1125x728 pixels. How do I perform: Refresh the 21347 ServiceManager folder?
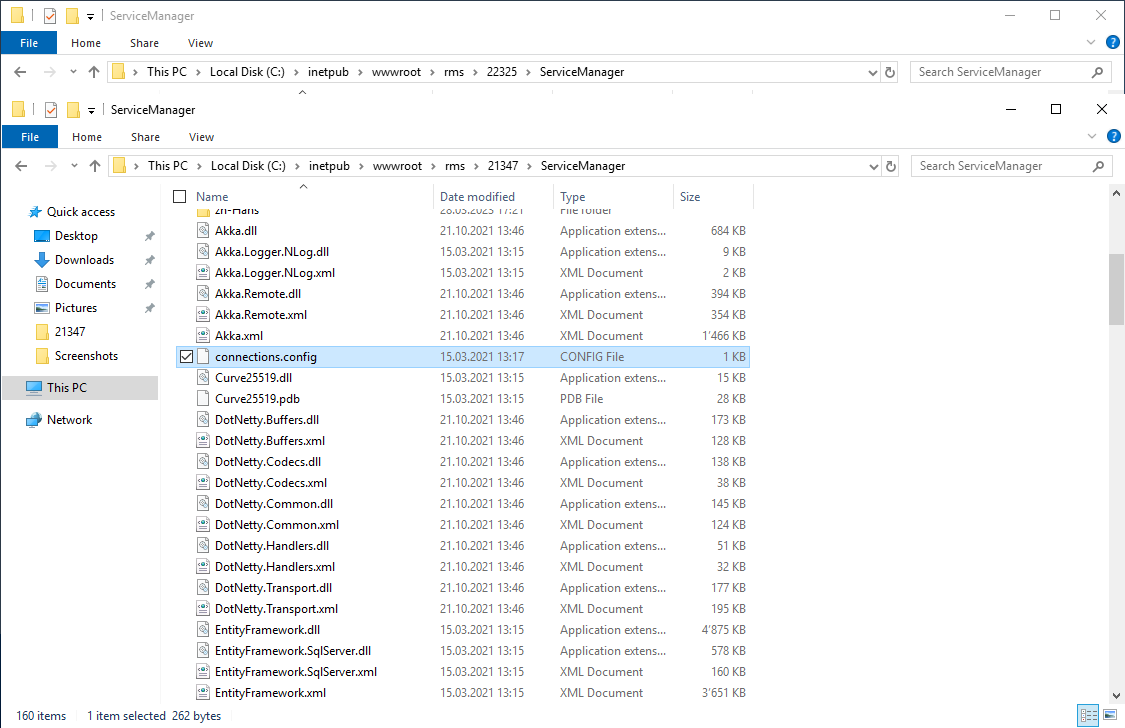890,166
